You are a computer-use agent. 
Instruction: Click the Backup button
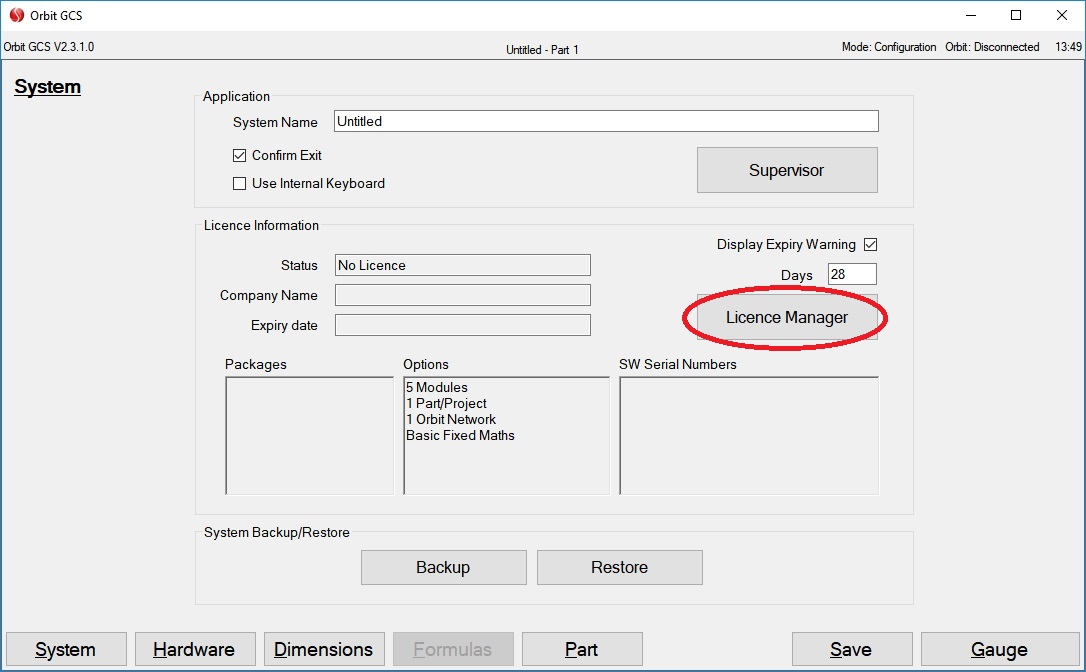click(443, 567)
